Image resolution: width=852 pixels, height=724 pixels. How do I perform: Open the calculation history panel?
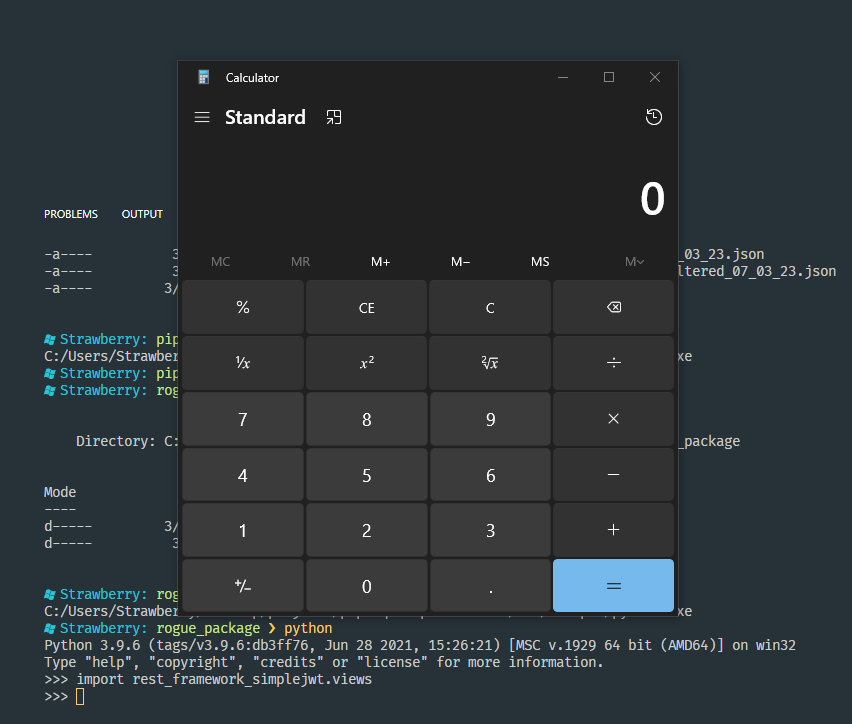point(653,117)
